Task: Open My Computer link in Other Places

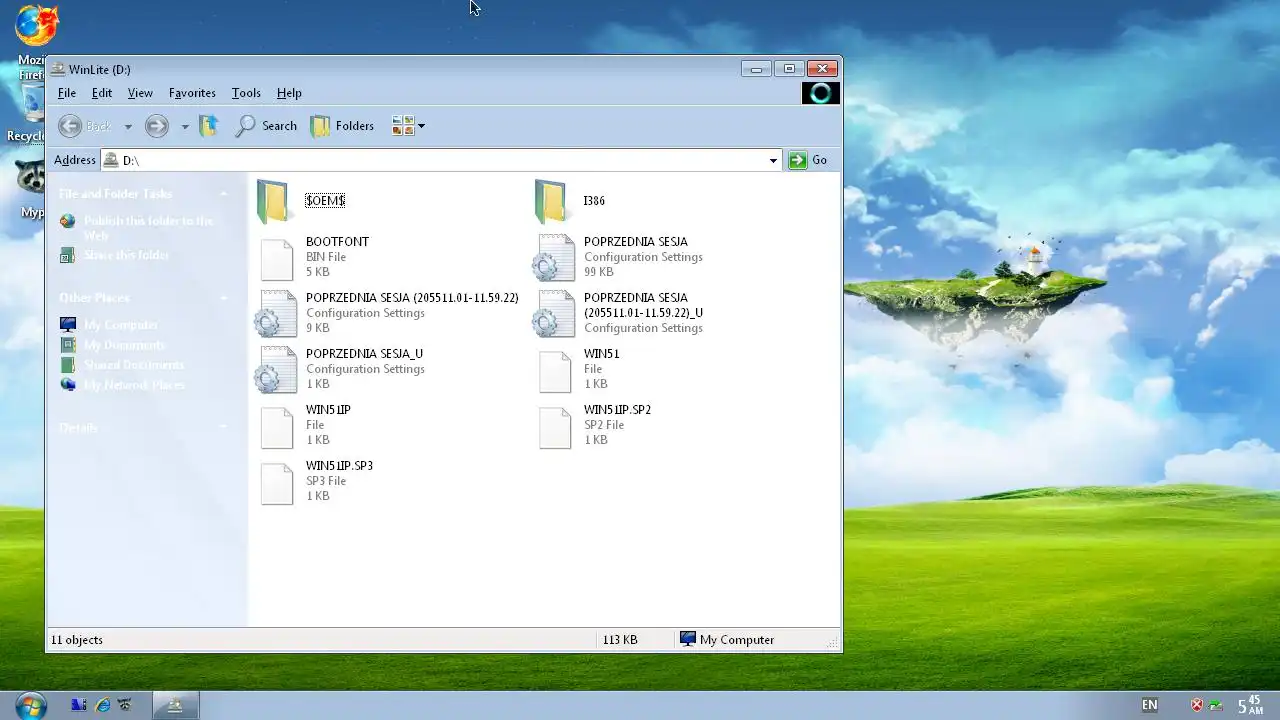Action: (120, 325)
